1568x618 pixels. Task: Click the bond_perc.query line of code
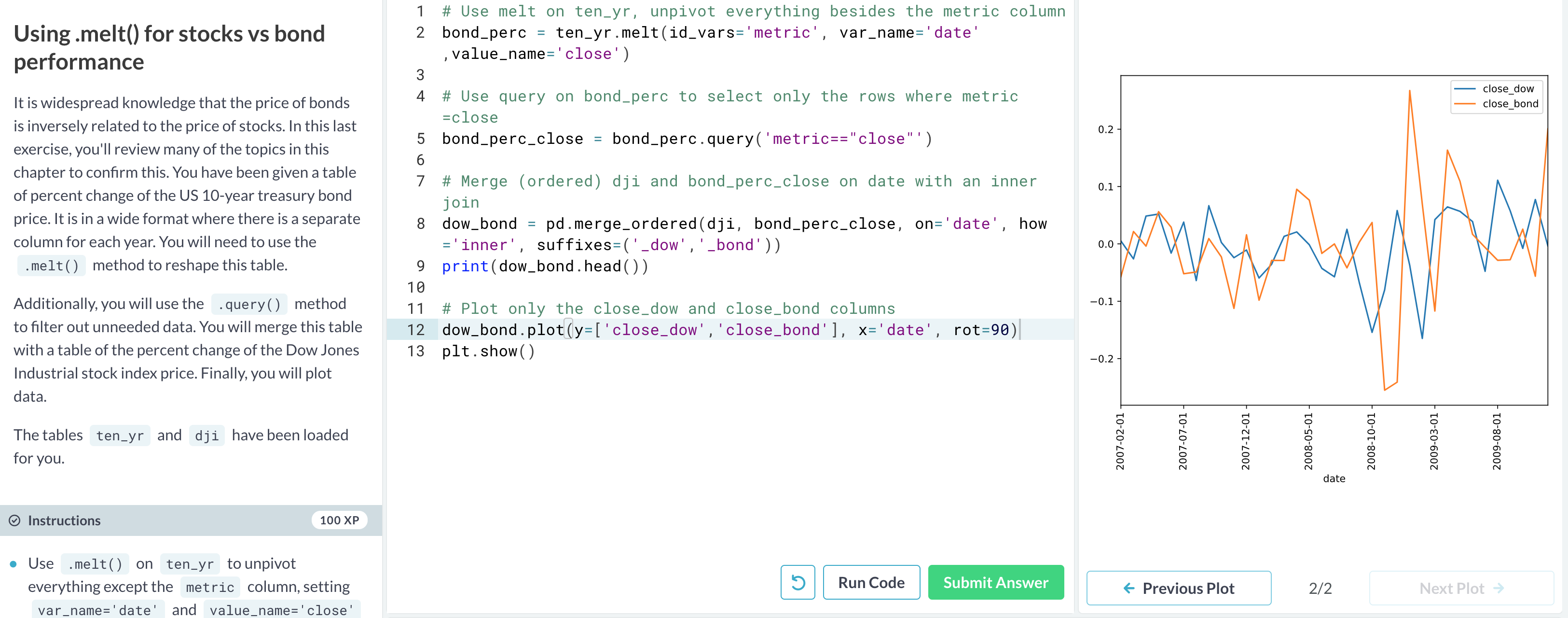coord(686,139)
